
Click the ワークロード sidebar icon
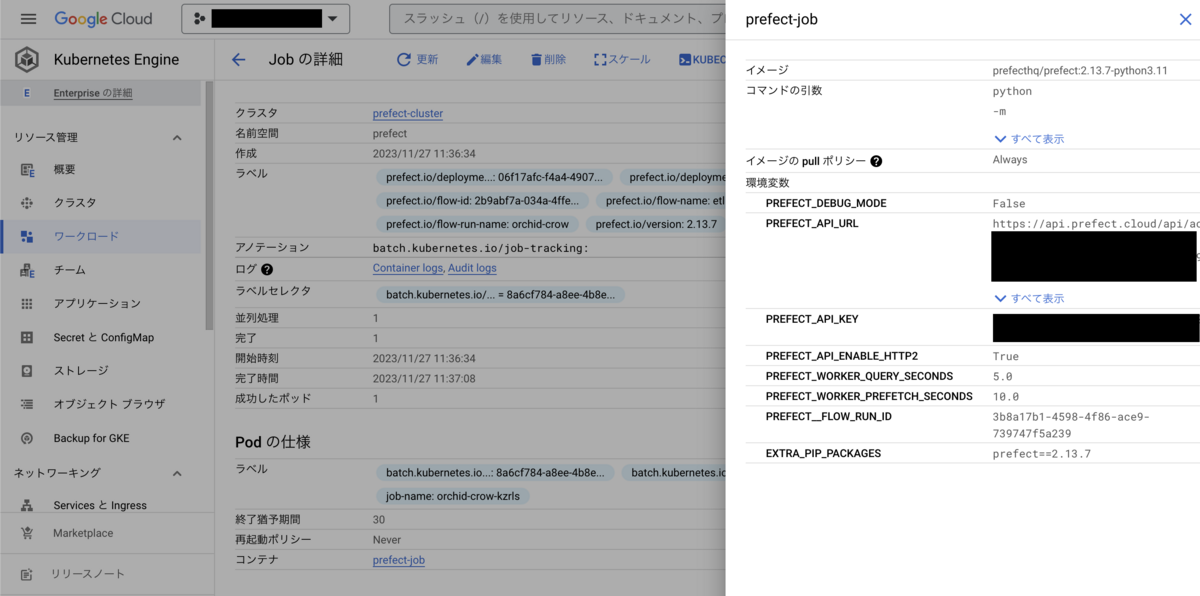(x=27, y=236)
